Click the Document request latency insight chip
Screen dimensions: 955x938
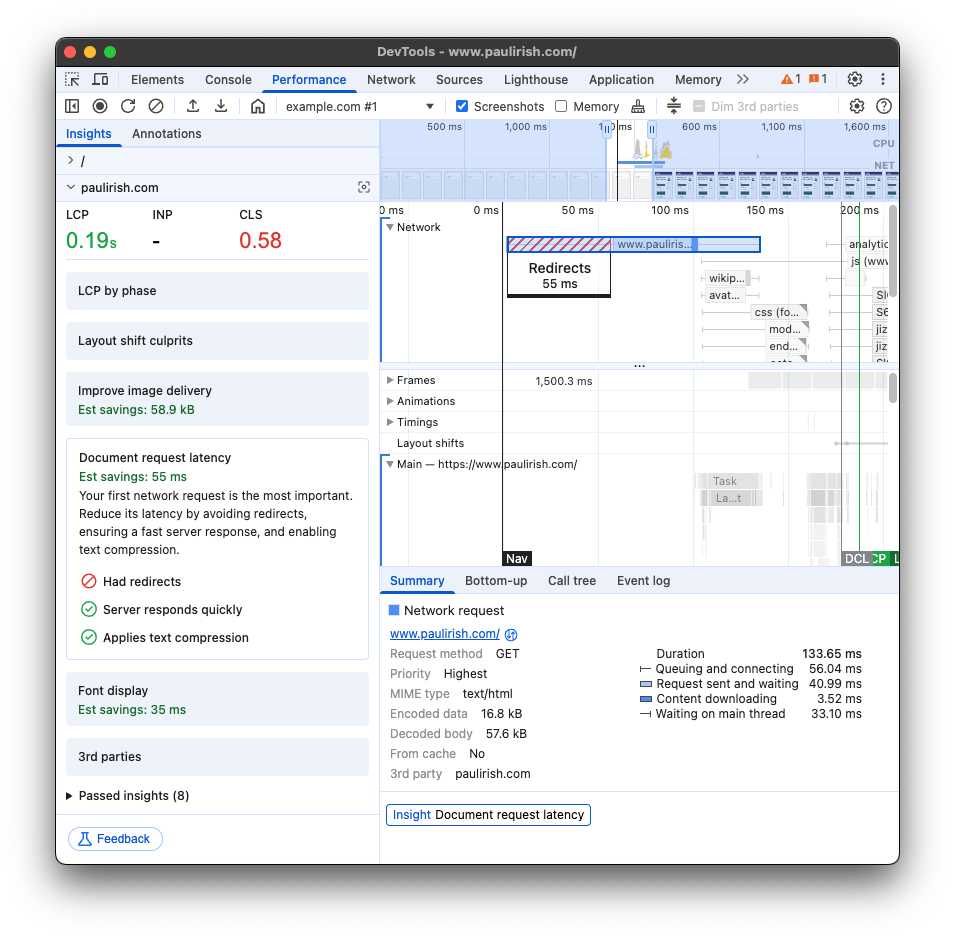click(x=488, y=814)
